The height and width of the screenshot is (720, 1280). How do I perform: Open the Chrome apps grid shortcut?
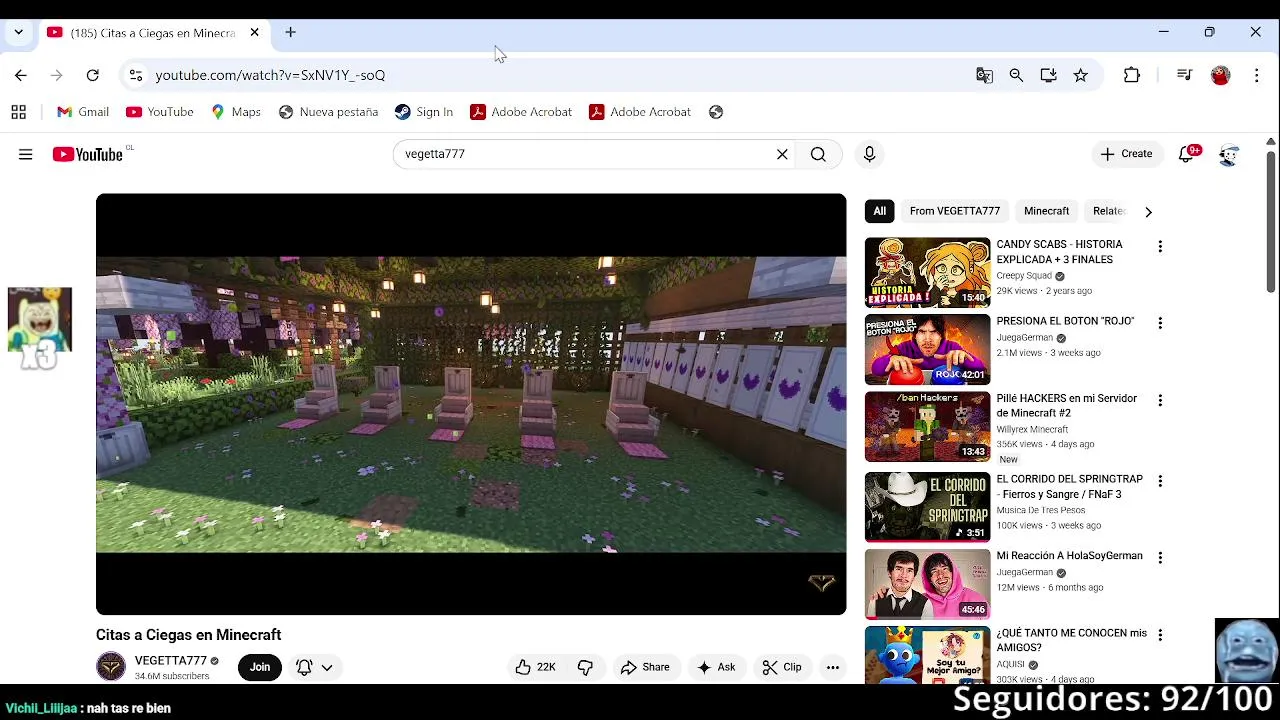18,112
